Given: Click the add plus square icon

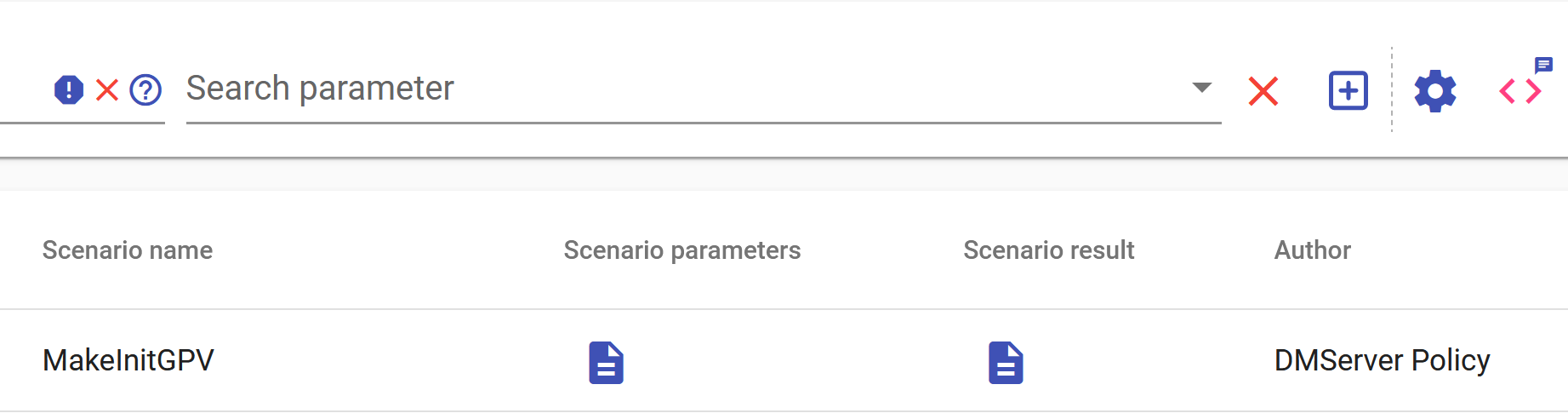Looking at the screenshot, I should (1348, 90).
